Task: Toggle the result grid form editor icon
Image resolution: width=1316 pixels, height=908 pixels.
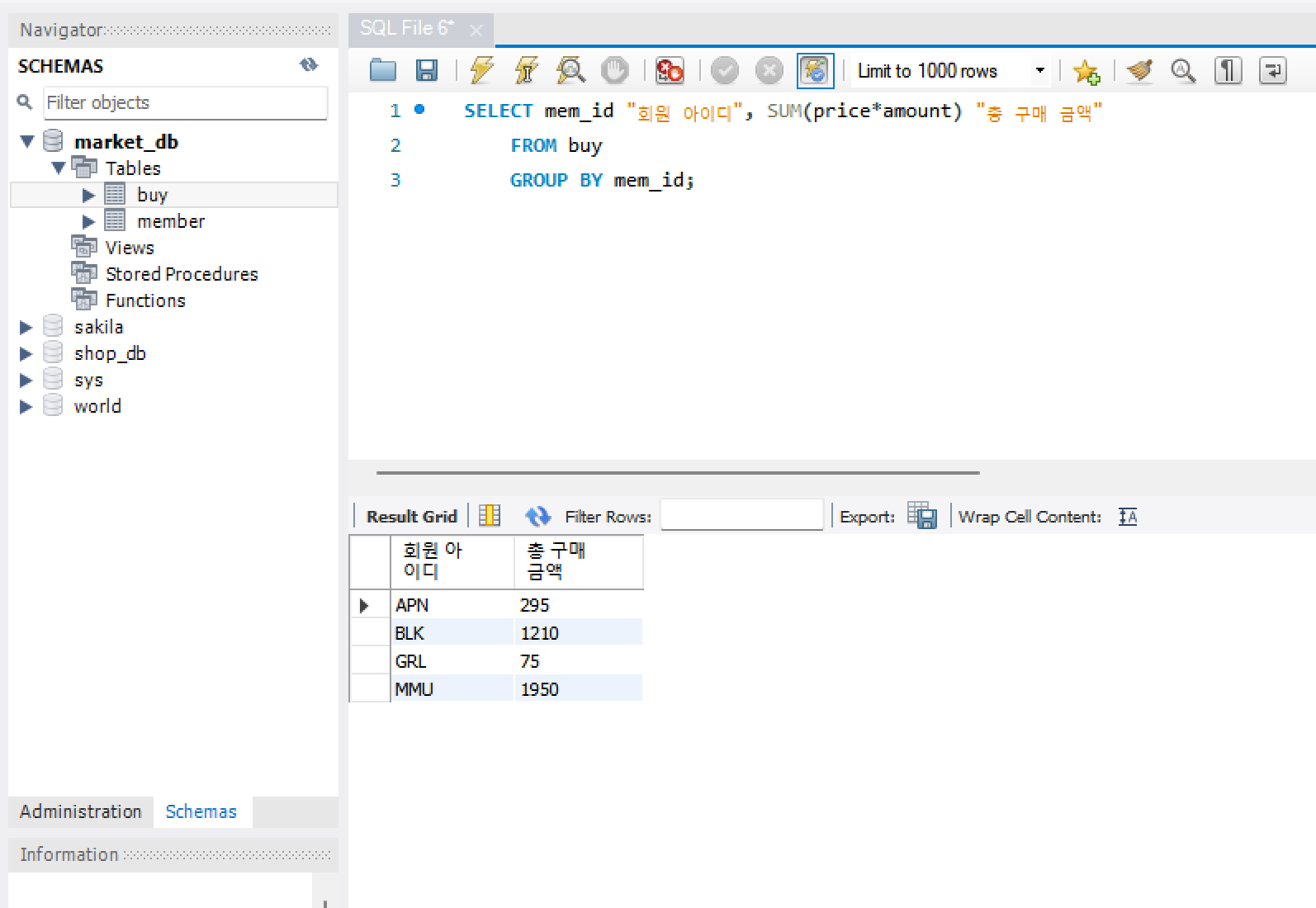Action: coord(490,516)
